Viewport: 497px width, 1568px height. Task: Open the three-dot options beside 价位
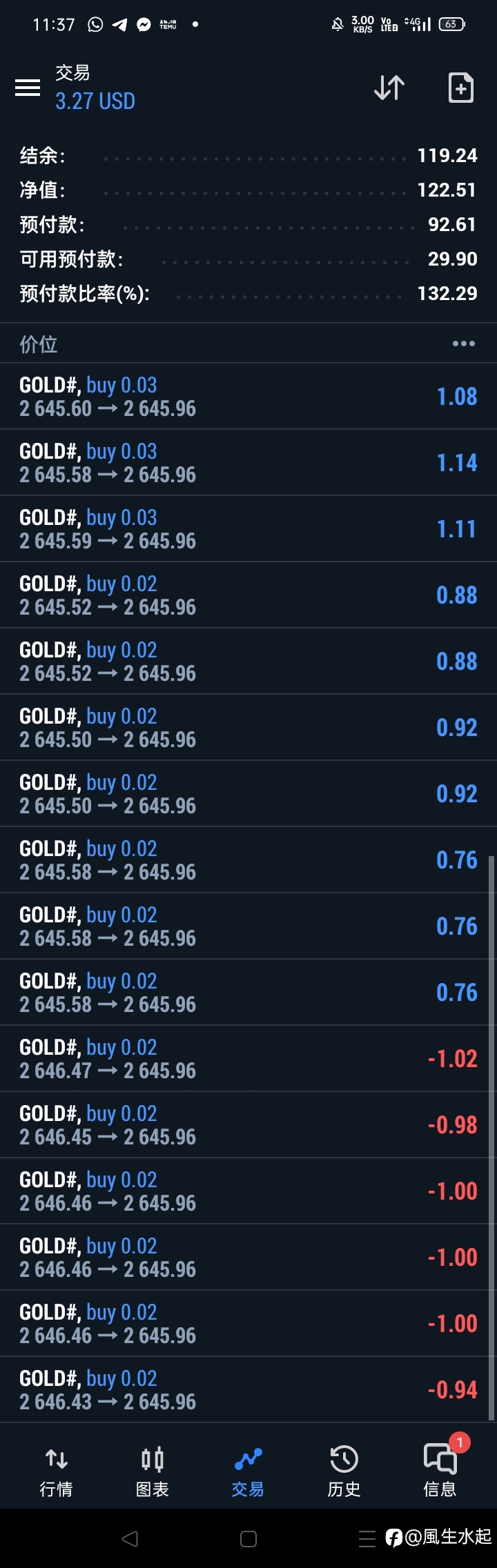[x=464, y=344]
